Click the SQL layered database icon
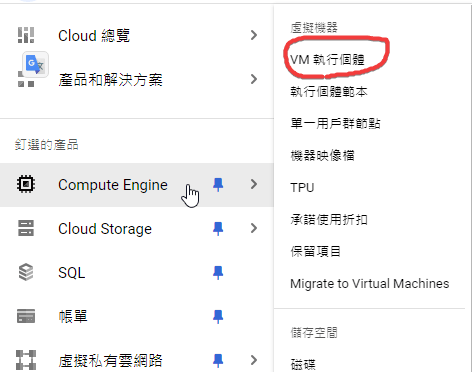 (x=26, y=272)
